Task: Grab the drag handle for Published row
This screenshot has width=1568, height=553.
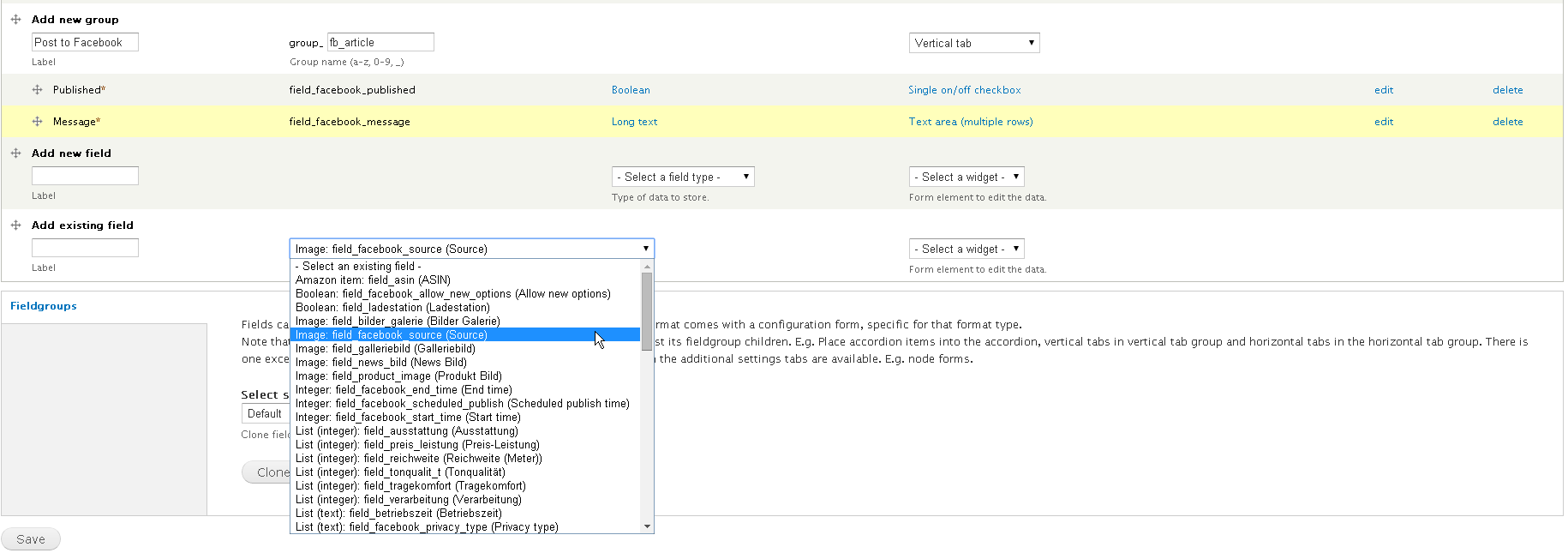Action: tap(37, 90)
